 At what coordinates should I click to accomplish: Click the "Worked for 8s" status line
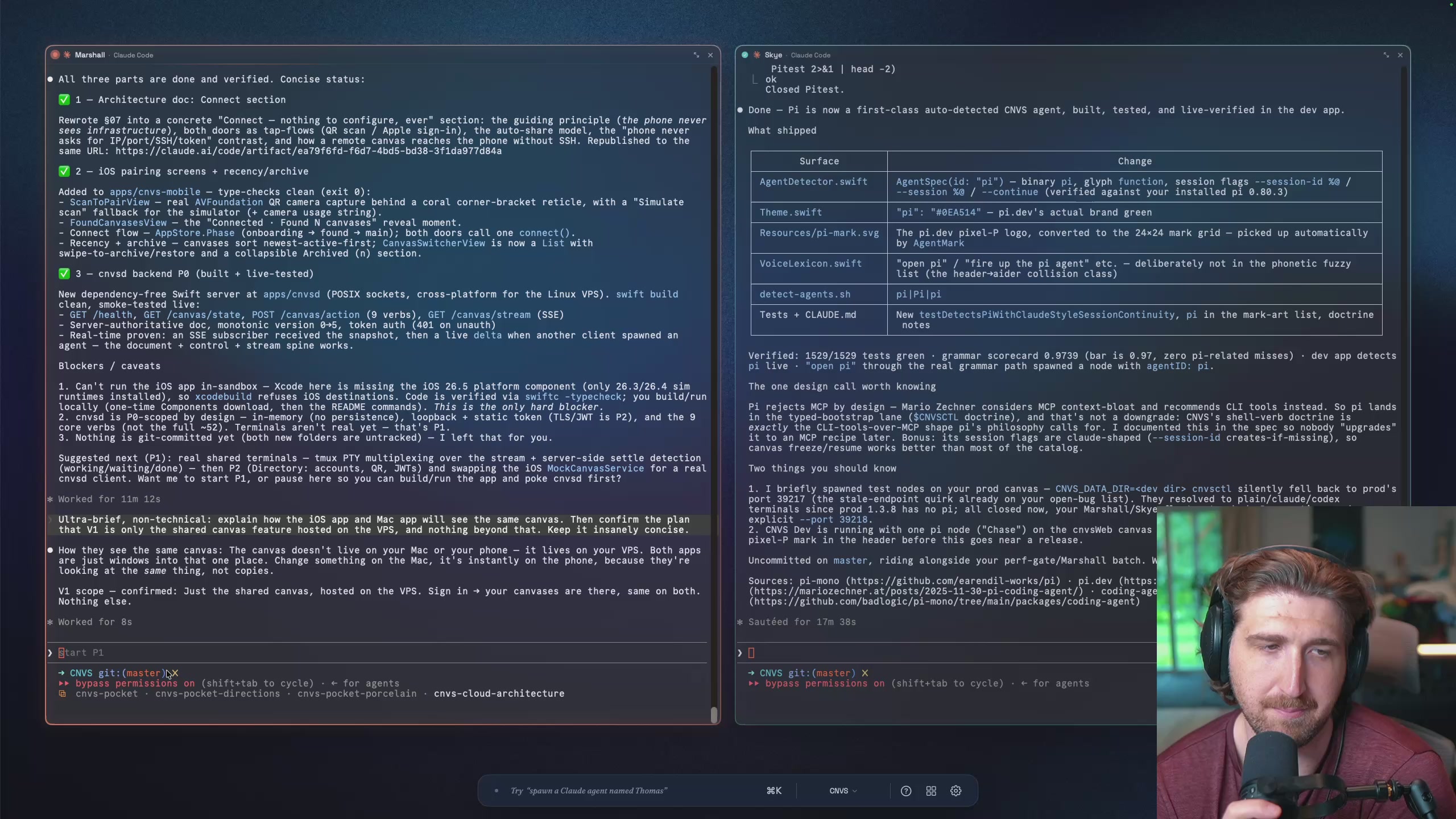click(x=95, y=622)
